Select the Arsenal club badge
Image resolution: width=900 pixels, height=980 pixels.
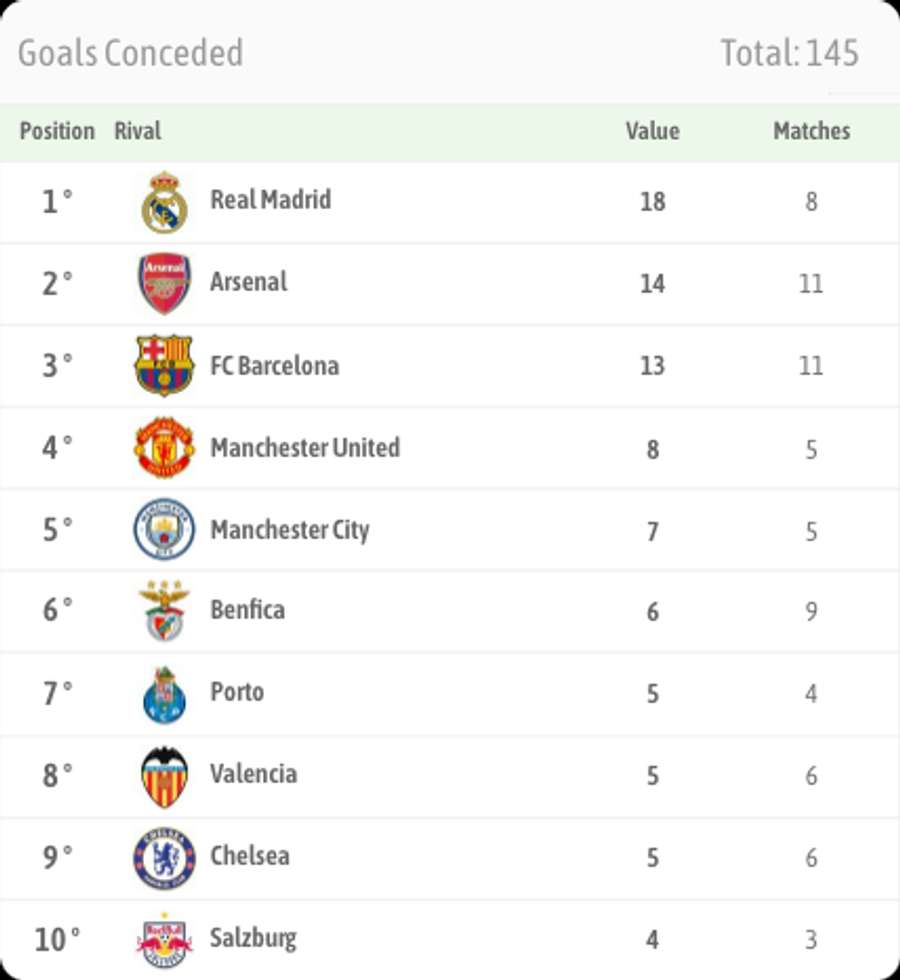pyautogui.click(x=163, y=282)
